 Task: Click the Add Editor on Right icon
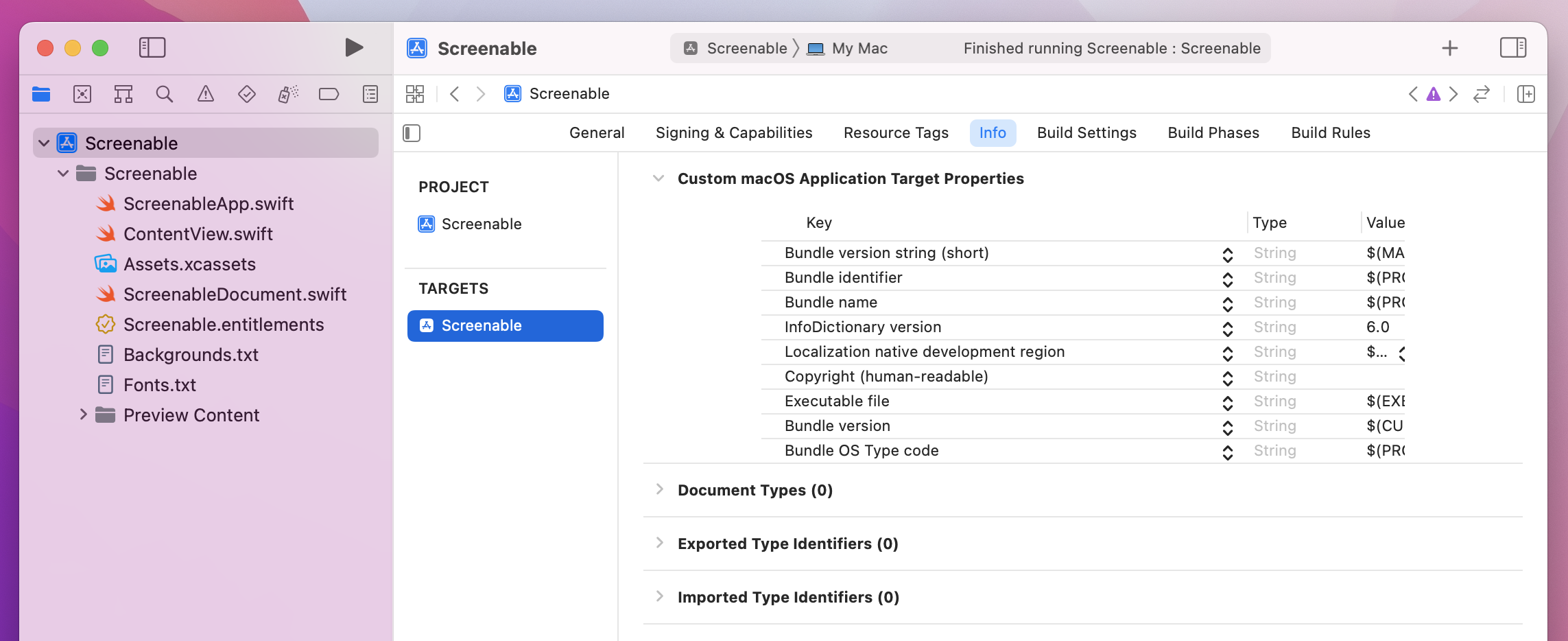pyautogui.click(x=1525, y=94)
